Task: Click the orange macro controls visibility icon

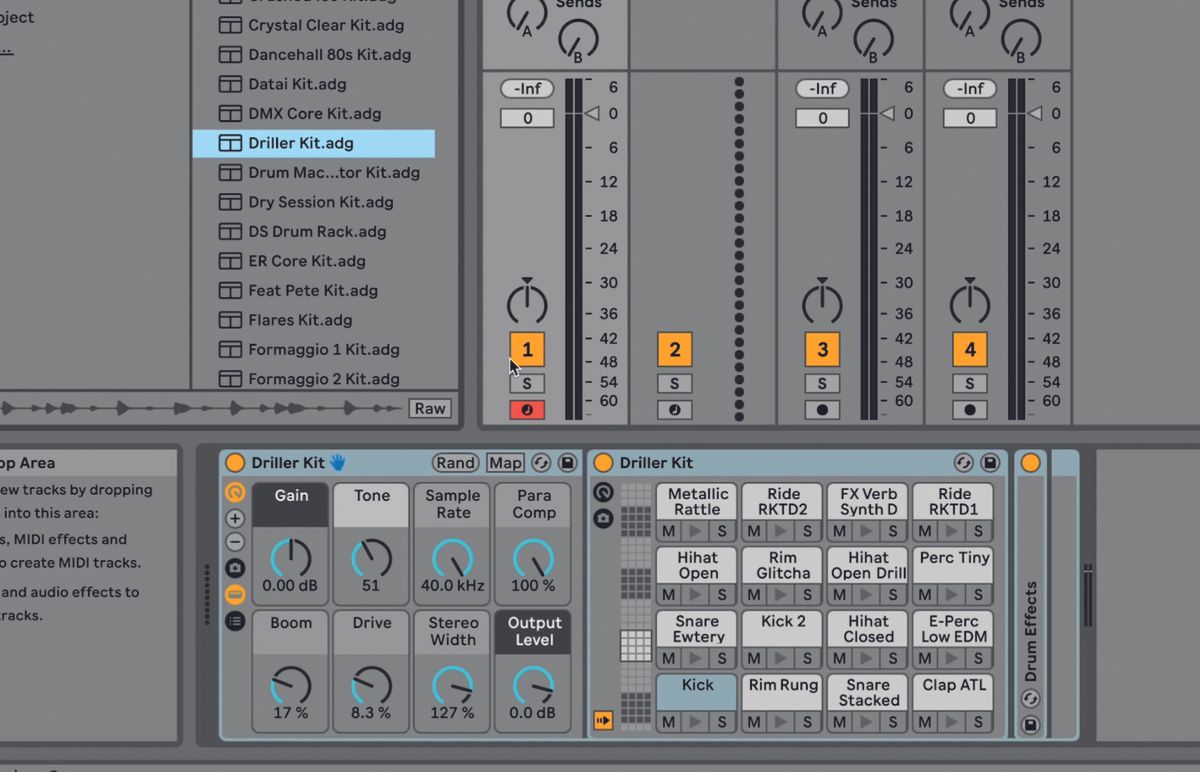Action: tap(235, 492)
